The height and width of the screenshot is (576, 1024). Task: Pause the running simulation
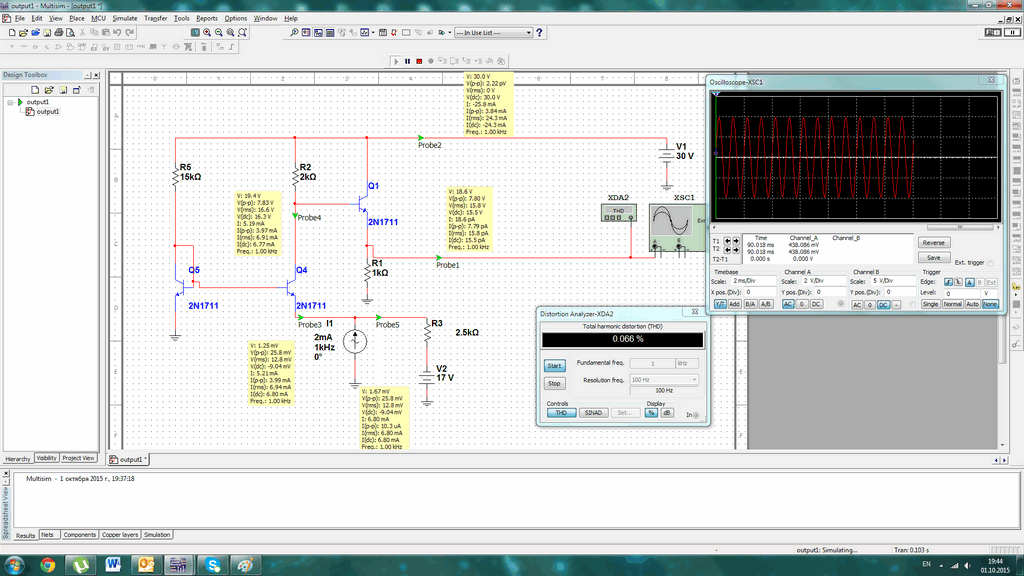(x=408, y=61)
